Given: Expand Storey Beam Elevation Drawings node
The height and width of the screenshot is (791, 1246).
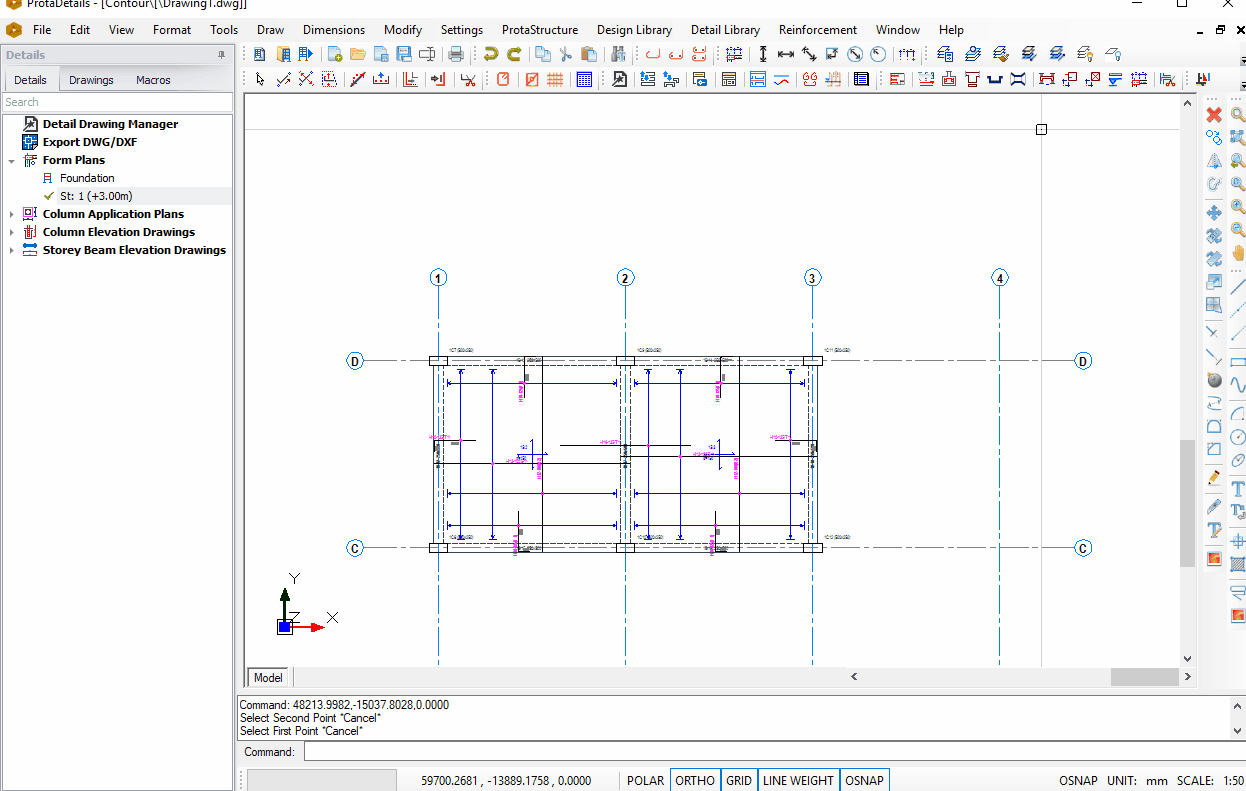Looking at the screenshot, I should [12, 250].
